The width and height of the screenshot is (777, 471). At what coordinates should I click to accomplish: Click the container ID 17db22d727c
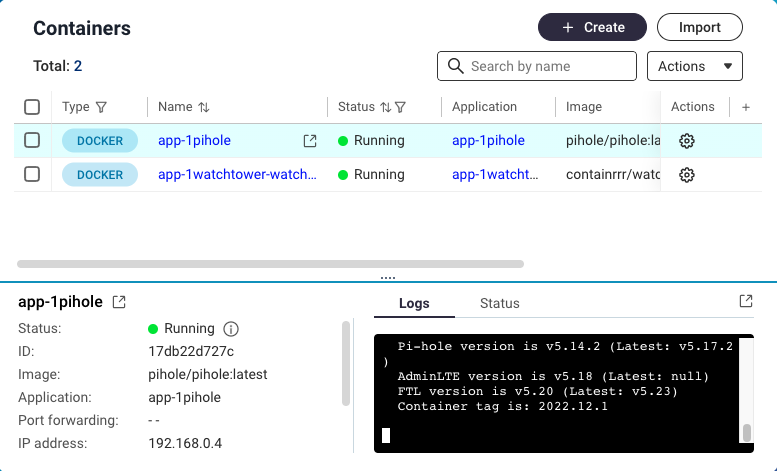coord(191,352)
